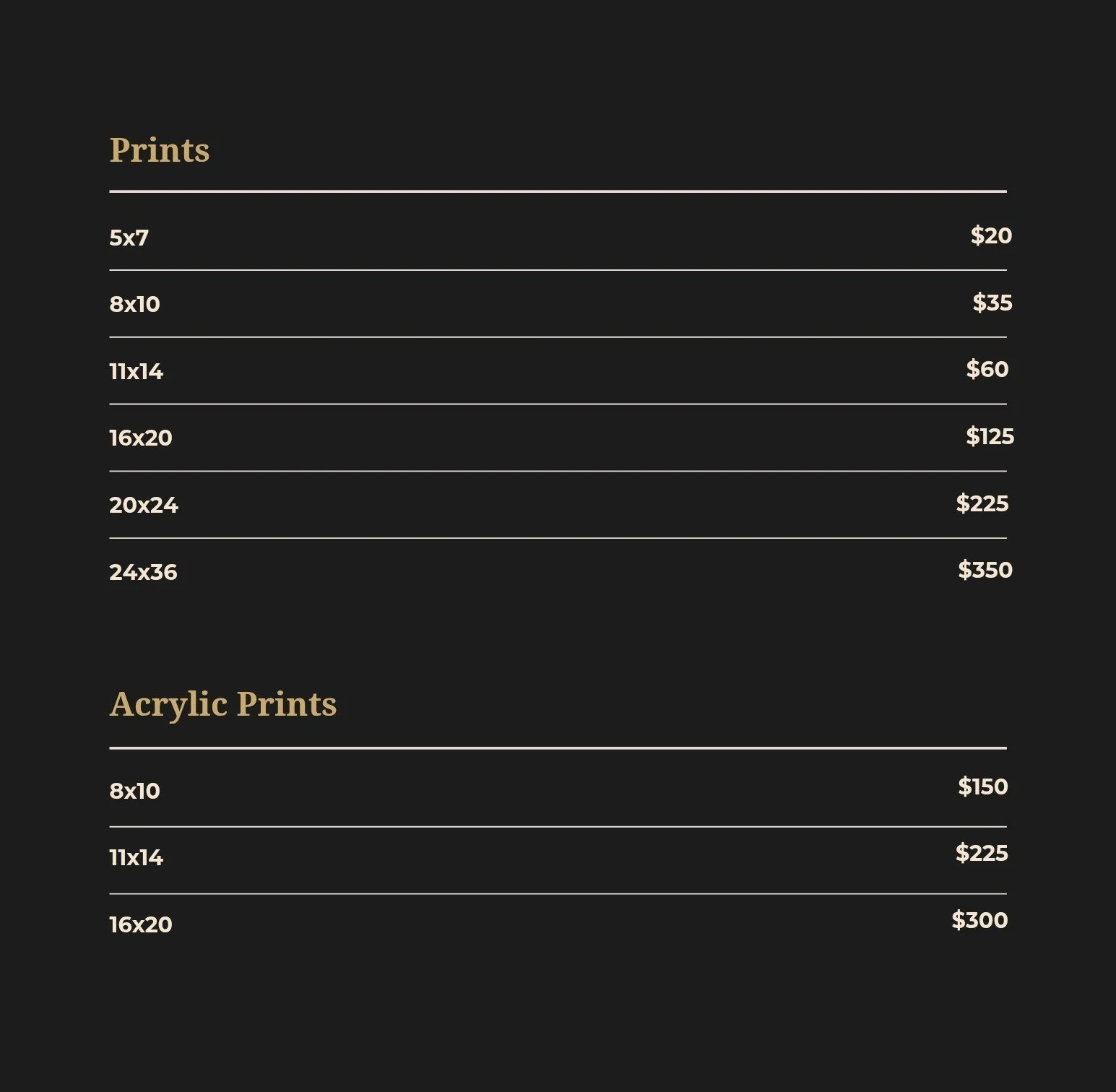Select the 16x20 size under Prints

141,438
